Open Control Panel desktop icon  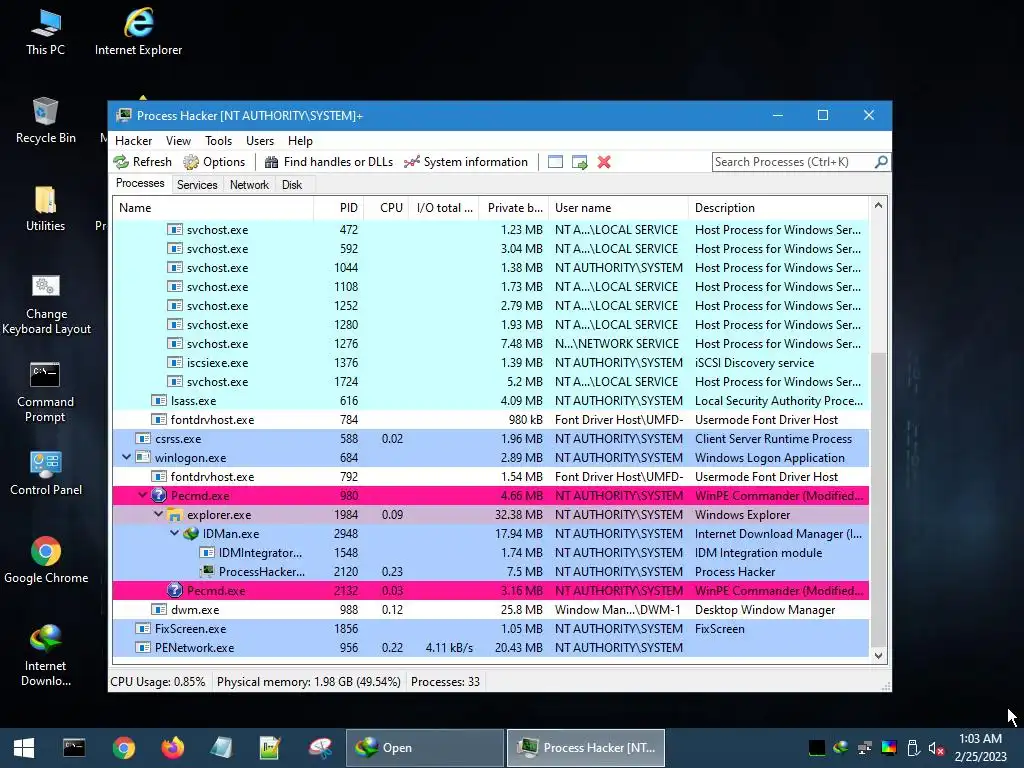(46, 473)
